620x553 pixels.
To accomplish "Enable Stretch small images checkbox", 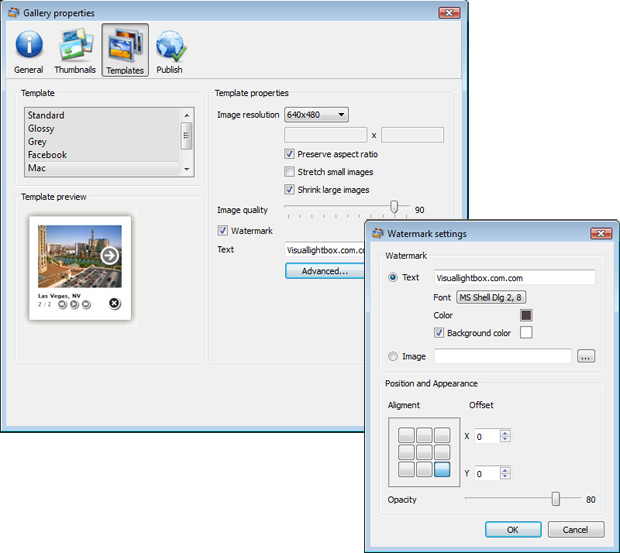I will pyautogui.click(x=290, y=172).
